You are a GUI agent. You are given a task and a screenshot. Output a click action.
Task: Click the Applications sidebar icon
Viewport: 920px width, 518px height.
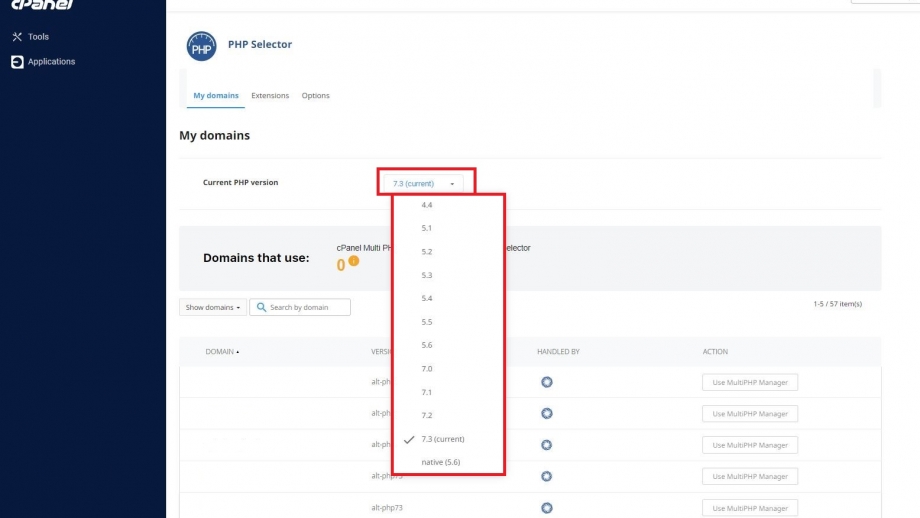[17, 62]
